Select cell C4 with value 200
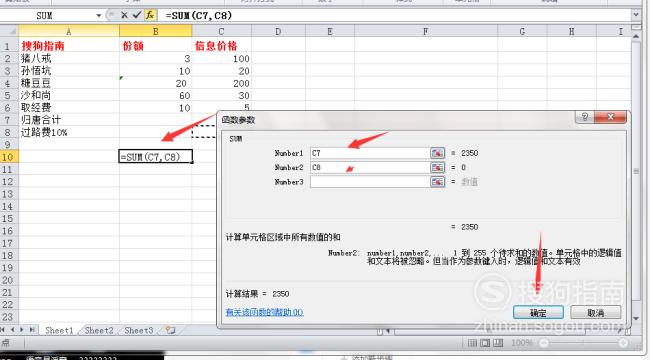The height and width of the screenshot is (360, 650). tap(221, 83)
